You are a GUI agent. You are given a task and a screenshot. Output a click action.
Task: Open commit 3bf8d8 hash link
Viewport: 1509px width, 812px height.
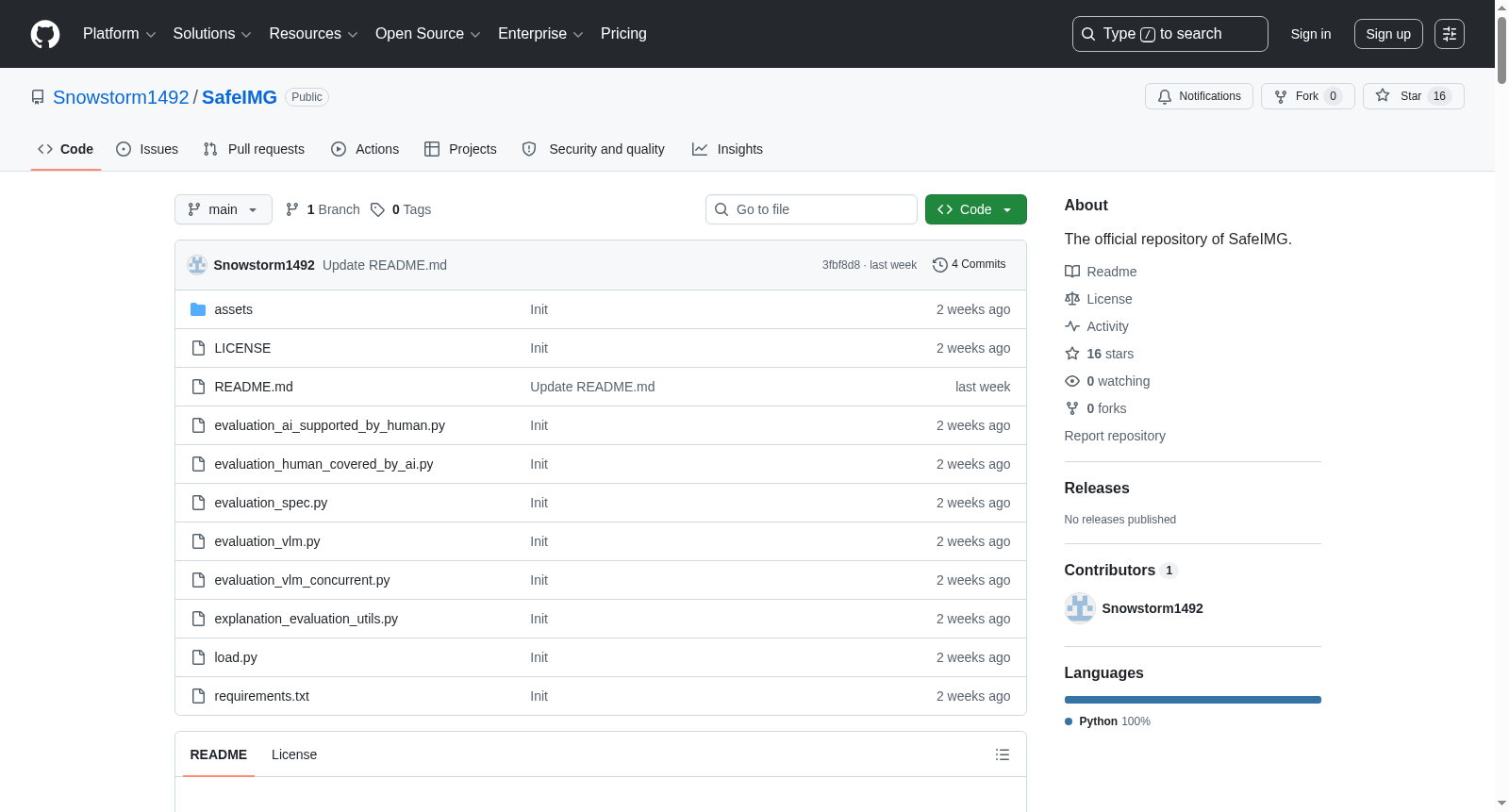(x=840, y=265)
